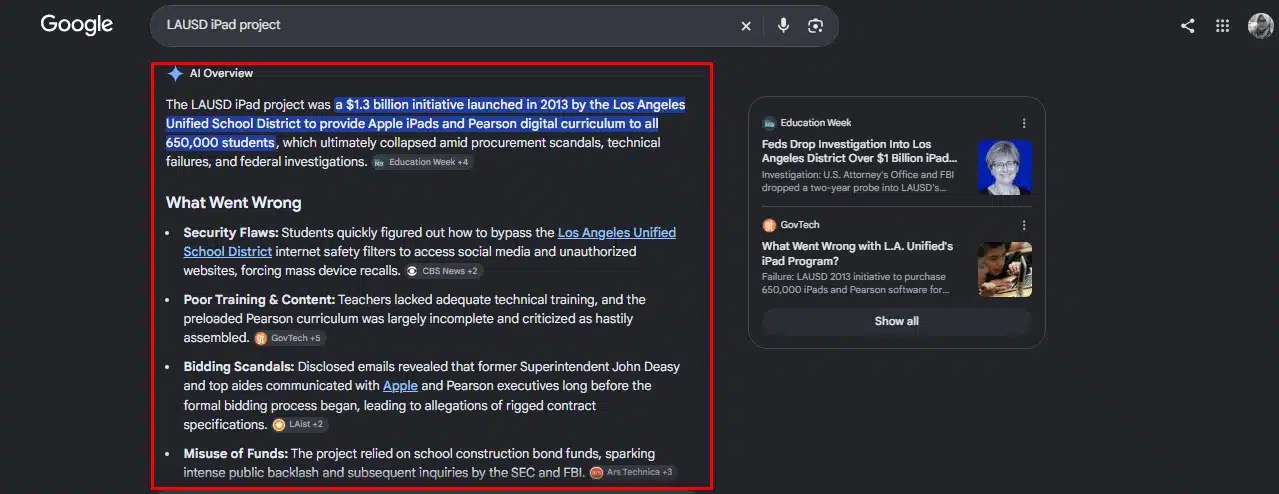Click the Google logo
The image size is (1279, 494).
coord(76,25)
